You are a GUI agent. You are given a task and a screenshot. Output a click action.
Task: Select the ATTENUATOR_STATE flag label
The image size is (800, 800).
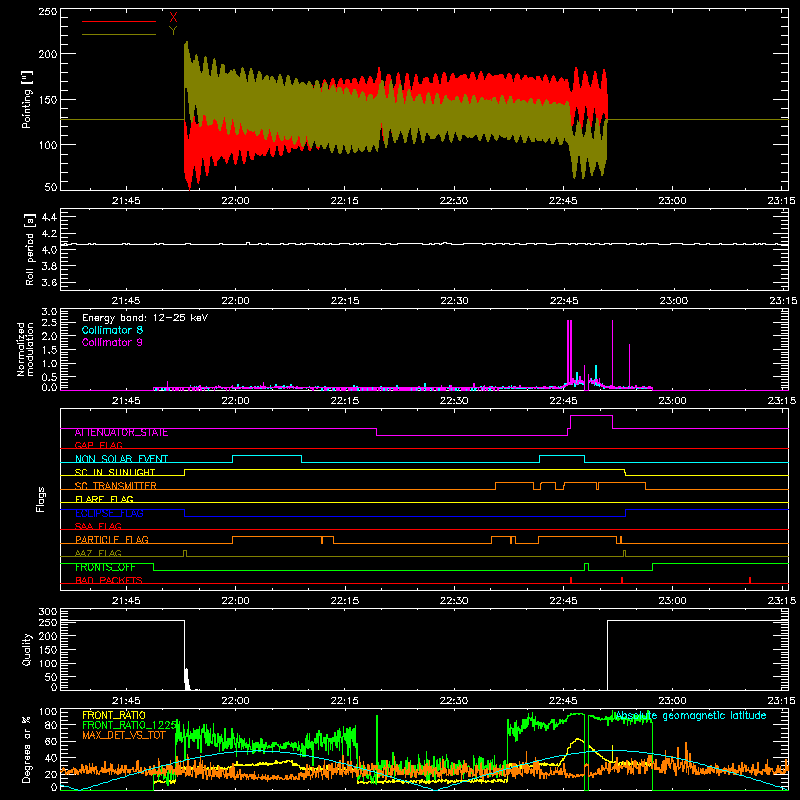[x=121, y=433]
